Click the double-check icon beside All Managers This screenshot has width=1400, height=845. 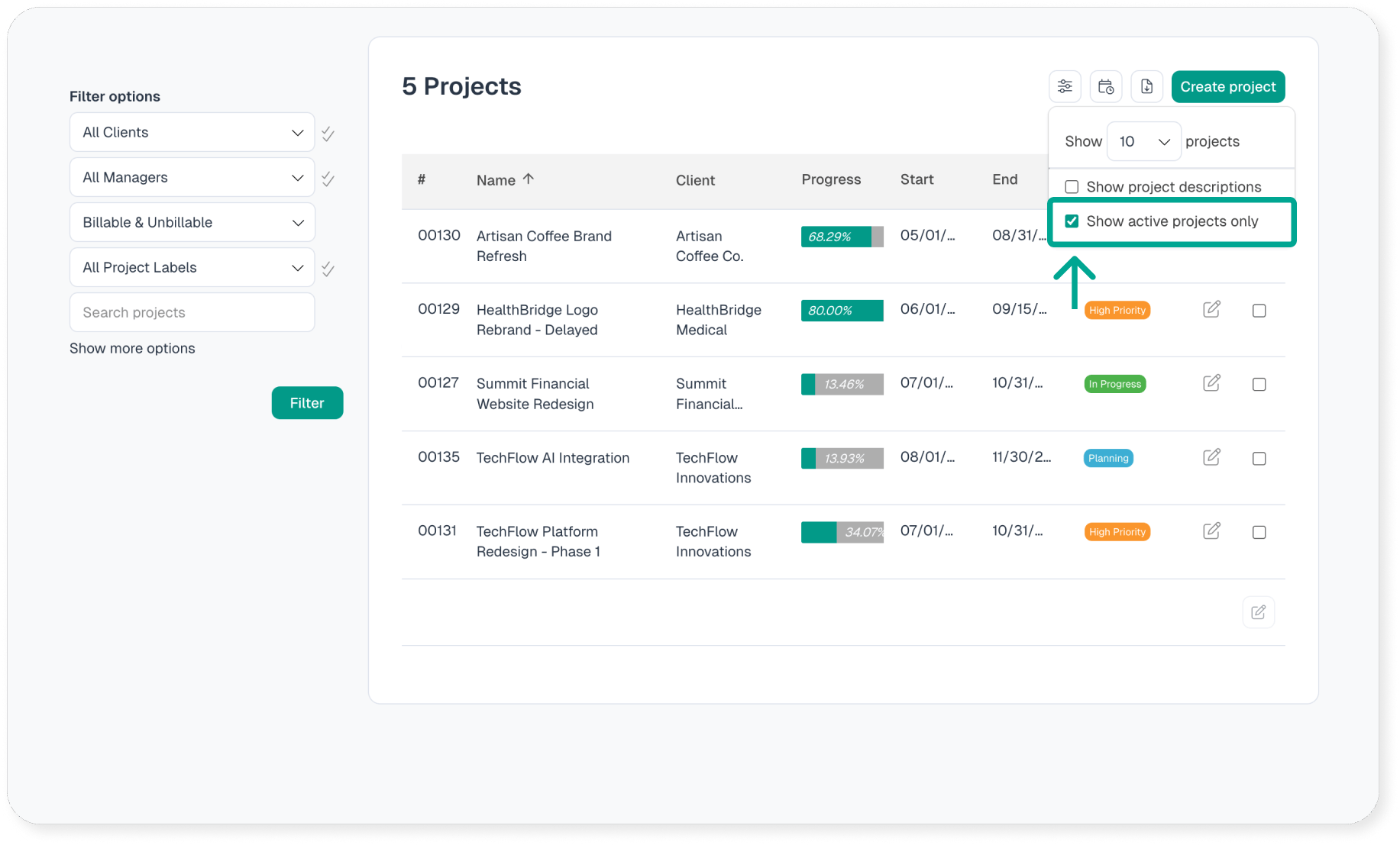click(x=328, y=179)
